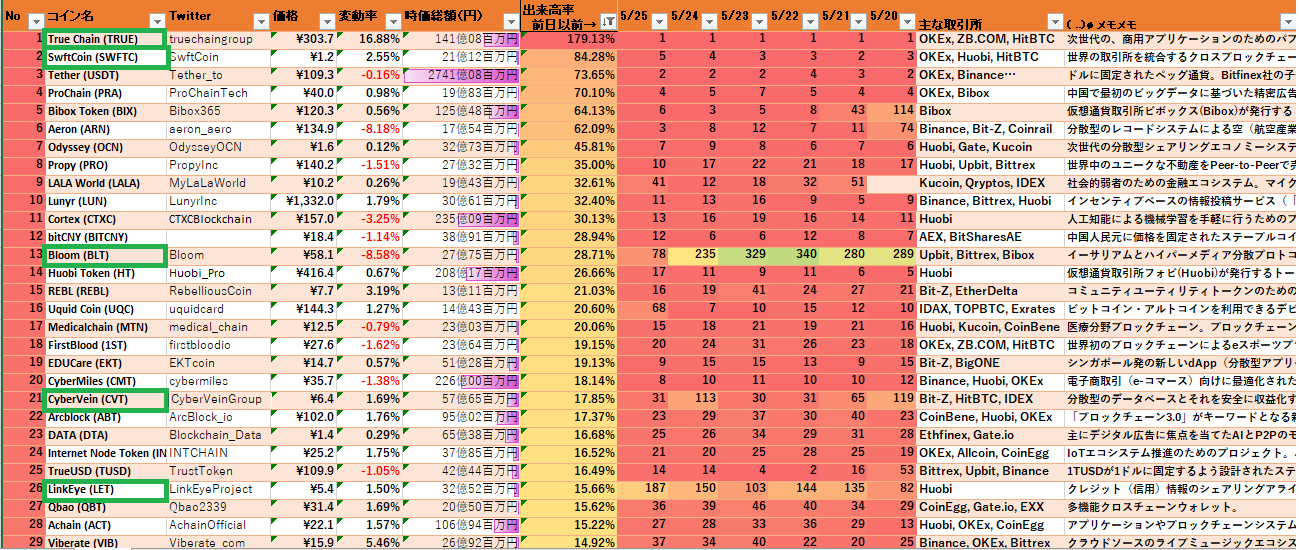
Task: Select Tether's pink-highlighted market cap cell
Action: [460, 75]
